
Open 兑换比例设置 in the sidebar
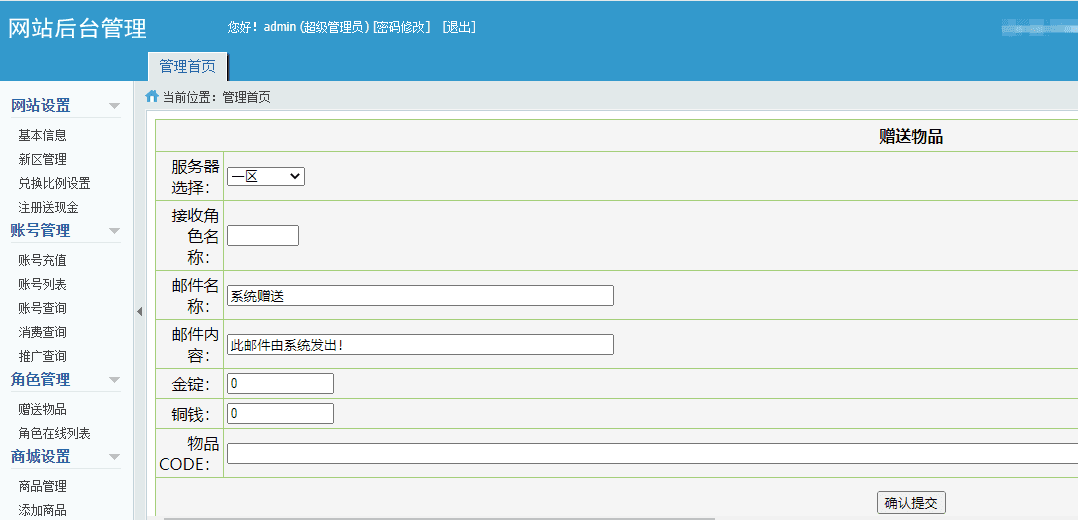click(54, 183)
